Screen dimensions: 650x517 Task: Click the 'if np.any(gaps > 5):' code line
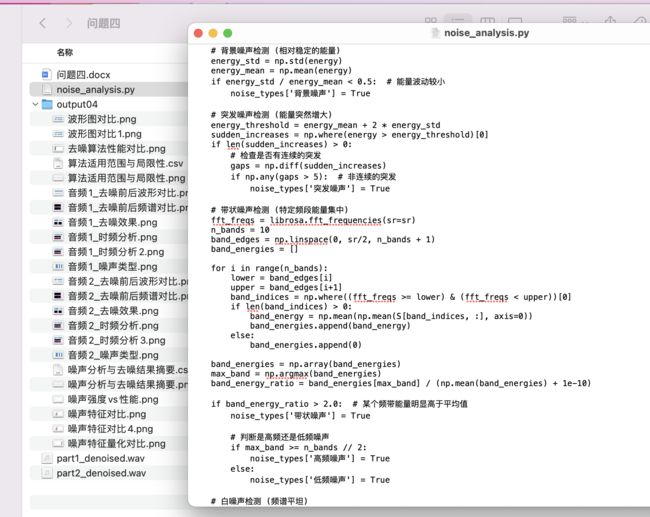[x=313, y=177]
